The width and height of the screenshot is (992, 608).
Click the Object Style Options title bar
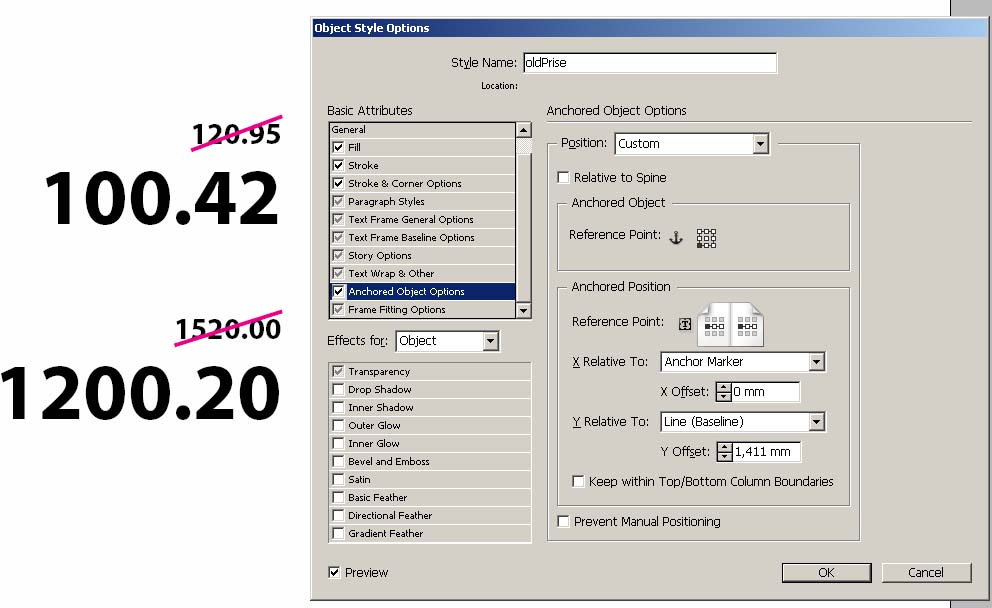[650, 28]
